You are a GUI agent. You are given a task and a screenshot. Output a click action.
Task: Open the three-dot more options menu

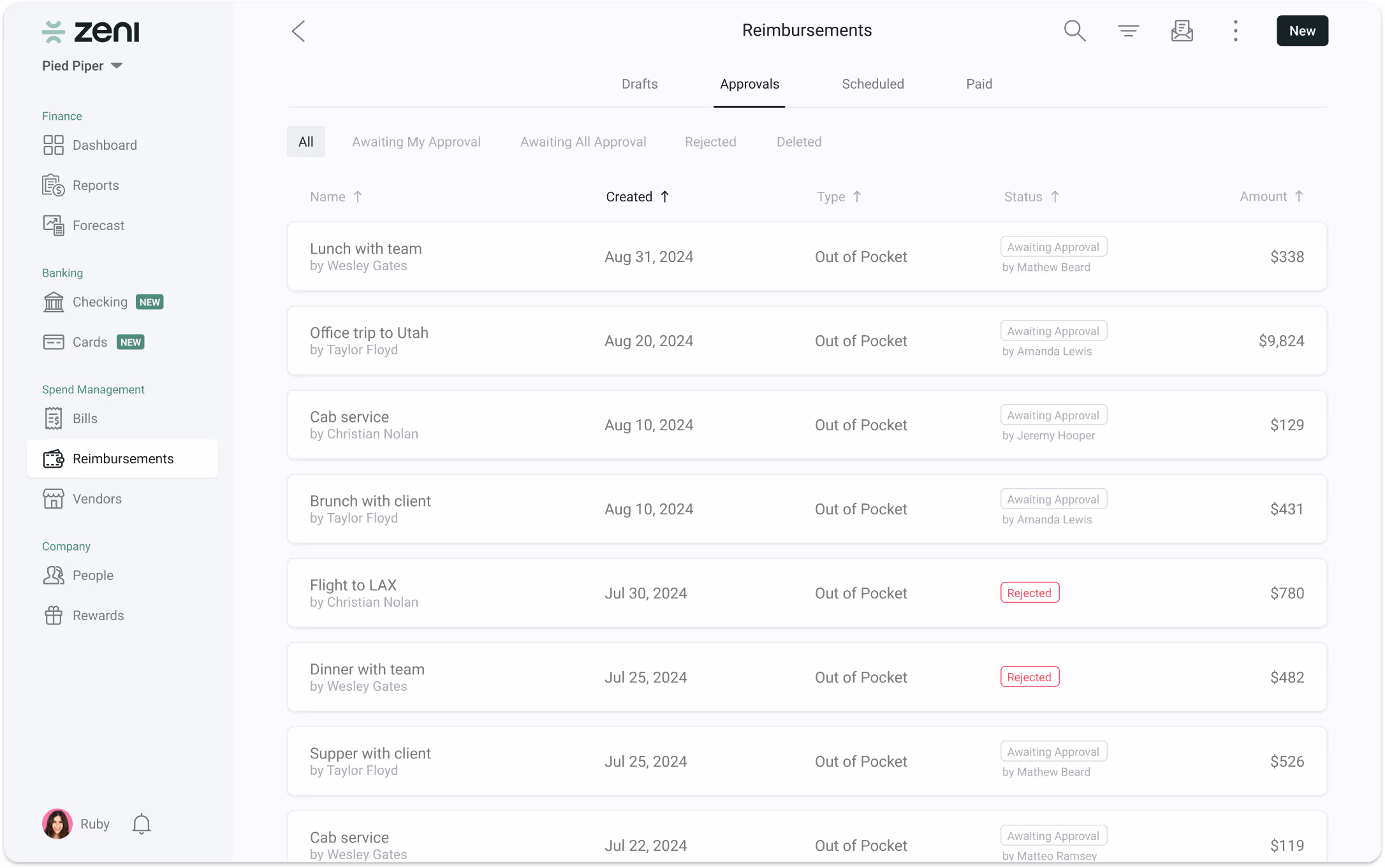pyautogui.click(x=1235, y=31)
